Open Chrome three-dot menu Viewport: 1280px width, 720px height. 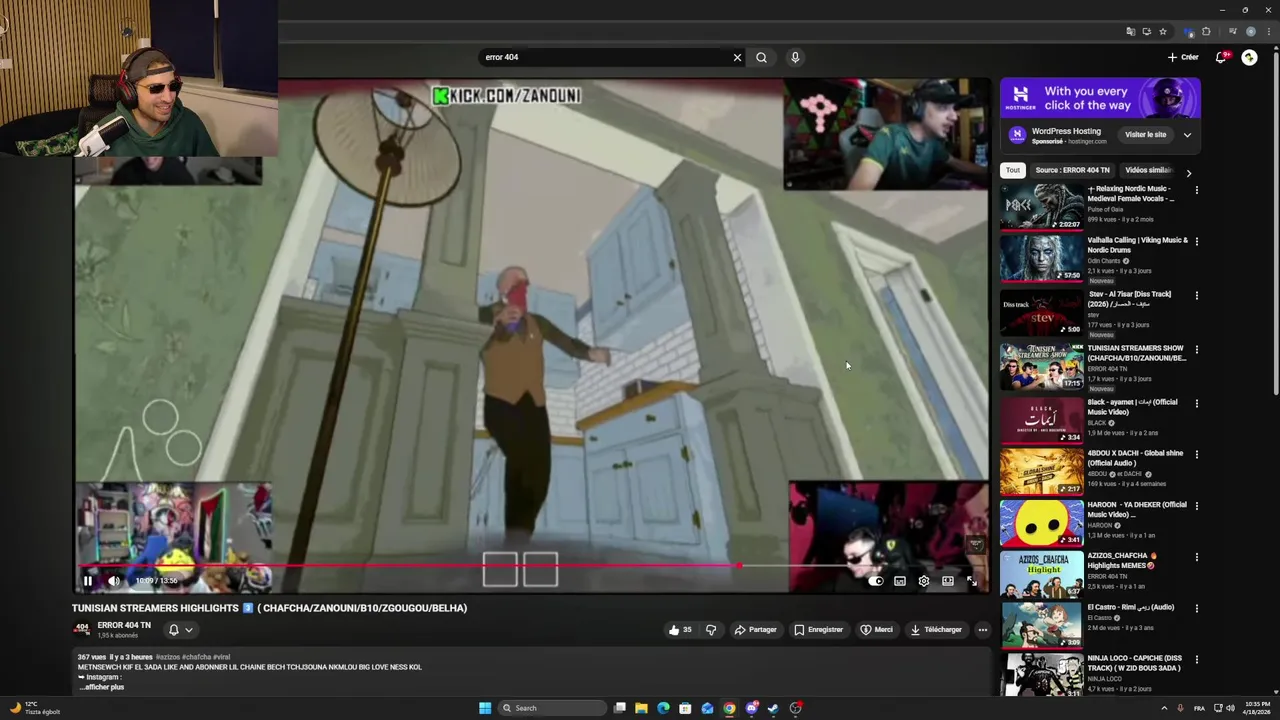1269,32
